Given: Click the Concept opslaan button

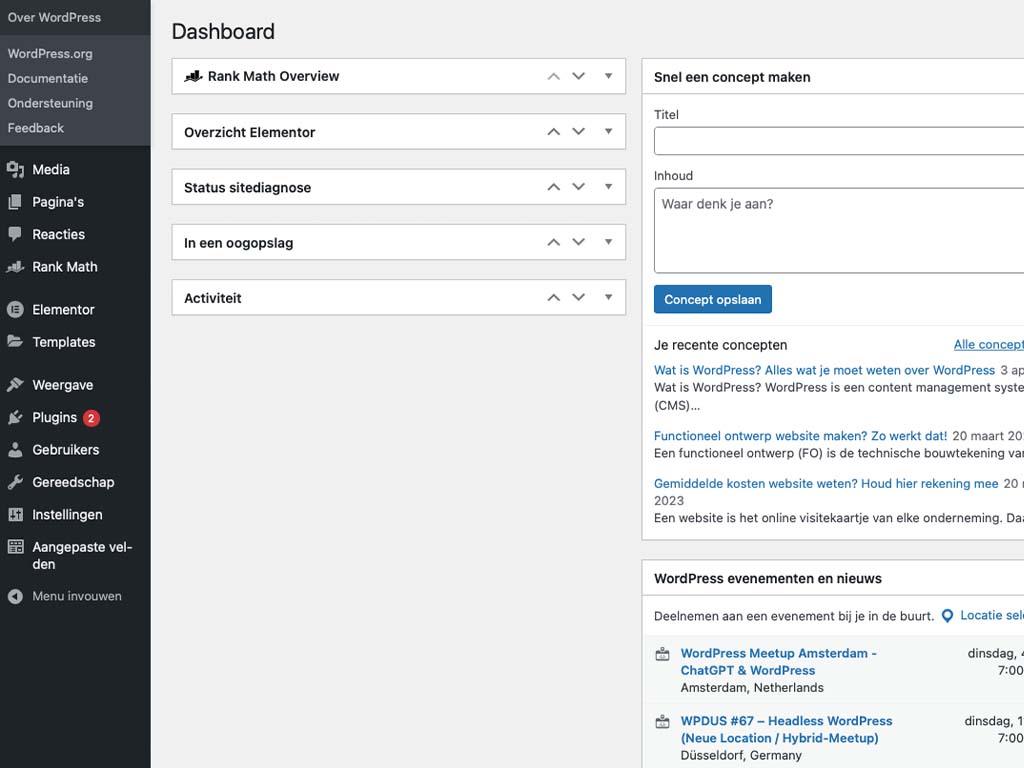Looking at the screenshot, I should pos(712,298).
